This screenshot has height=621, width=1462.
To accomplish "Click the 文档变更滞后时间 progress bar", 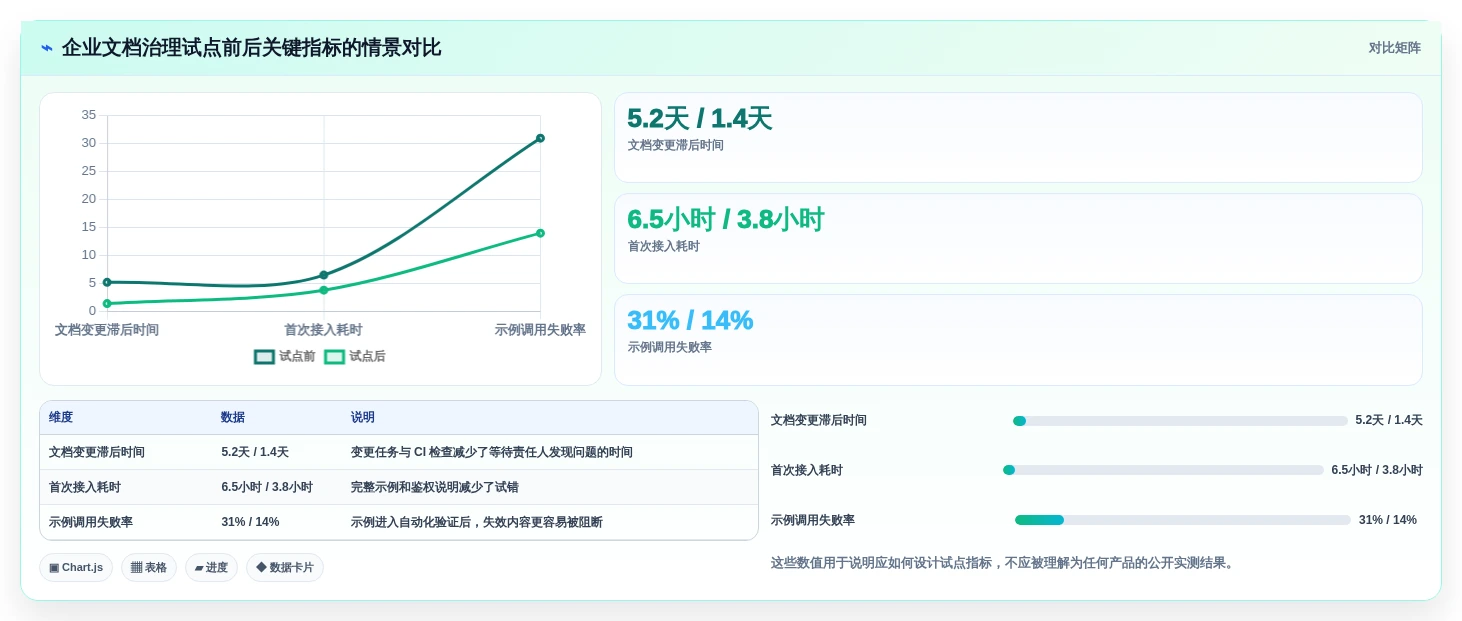I will [x=1180, y=421].
